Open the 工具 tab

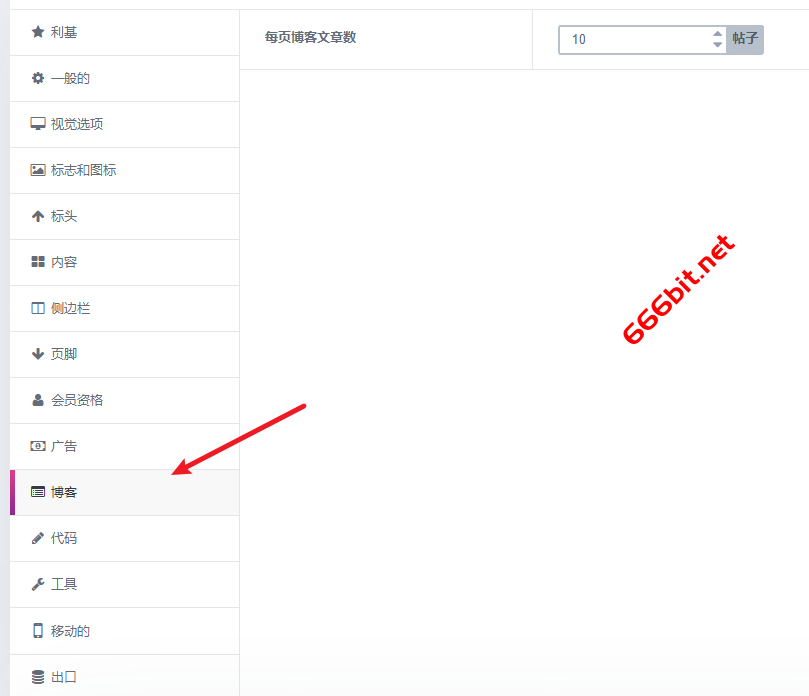coord(124,585)
